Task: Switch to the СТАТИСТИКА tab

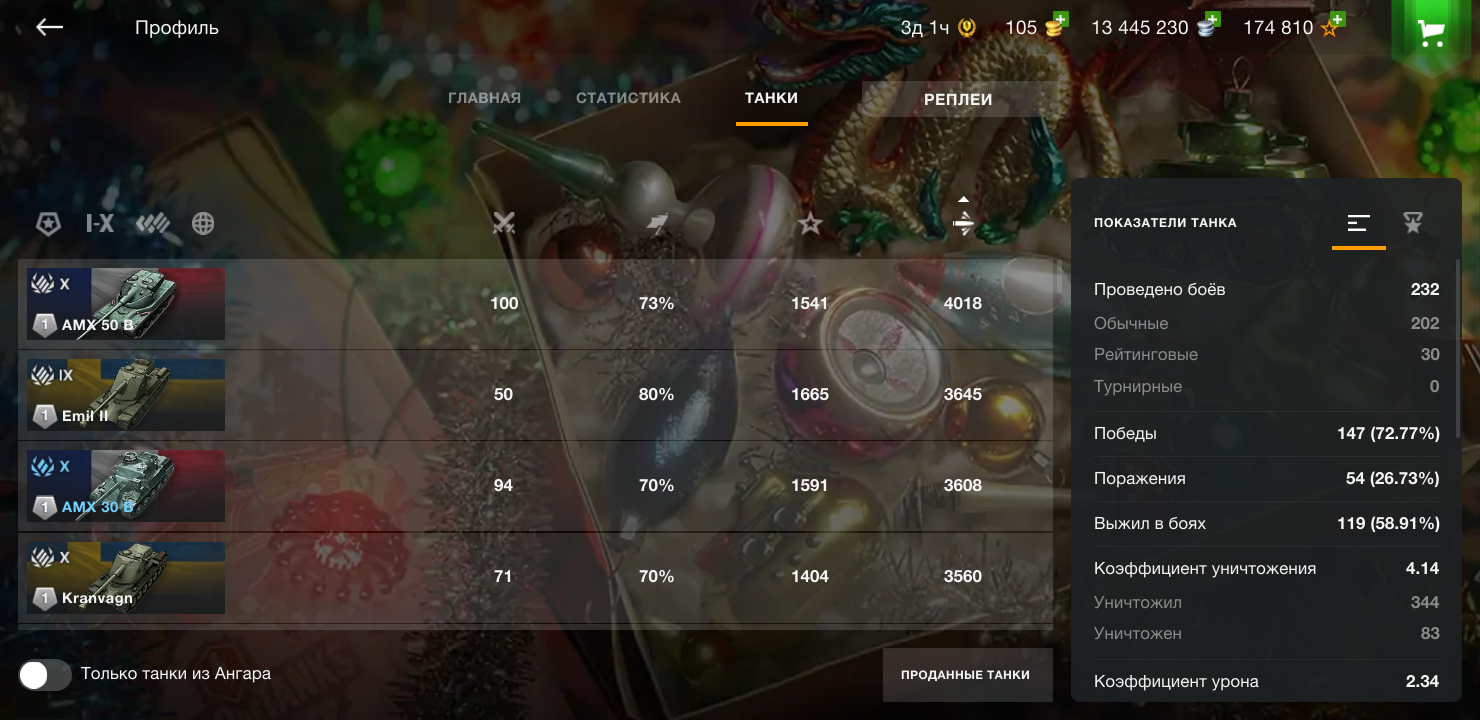Action: (x=628, y=98)
